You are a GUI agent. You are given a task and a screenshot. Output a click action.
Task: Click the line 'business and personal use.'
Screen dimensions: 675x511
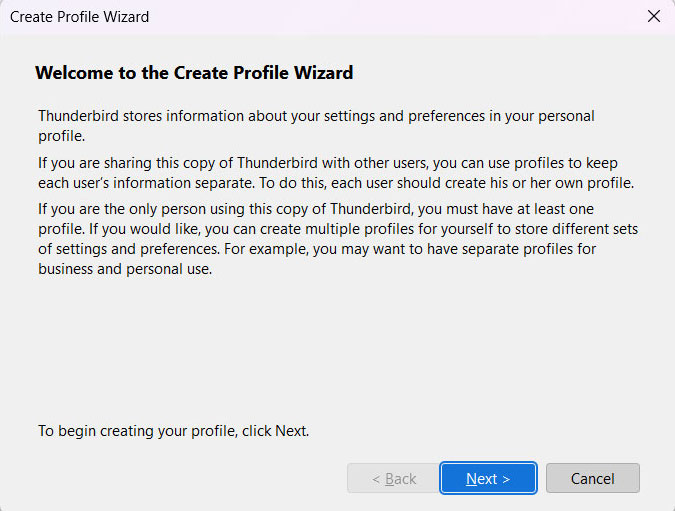(125, 269)
